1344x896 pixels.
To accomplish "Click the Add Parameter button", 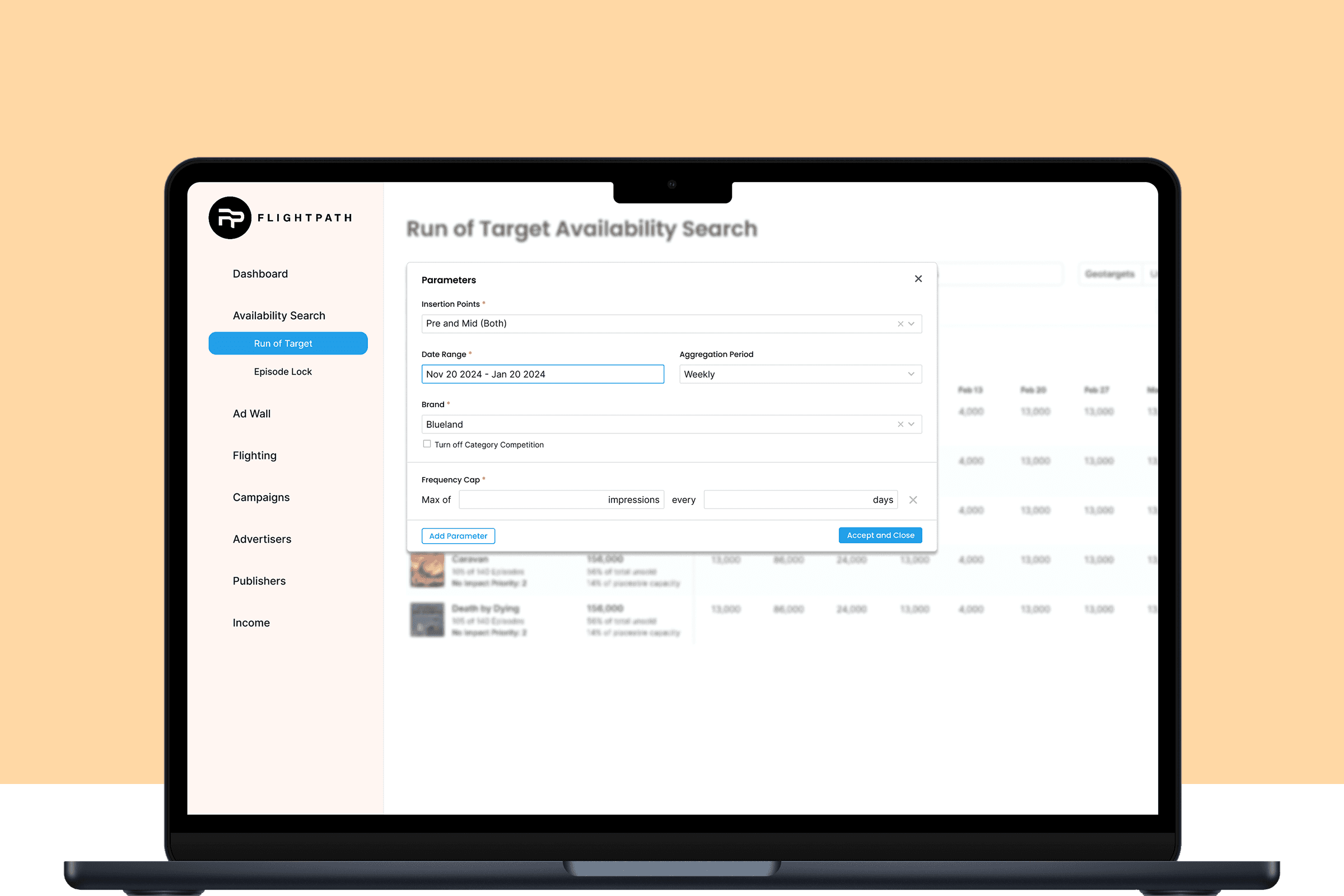I will click(458, 536).
